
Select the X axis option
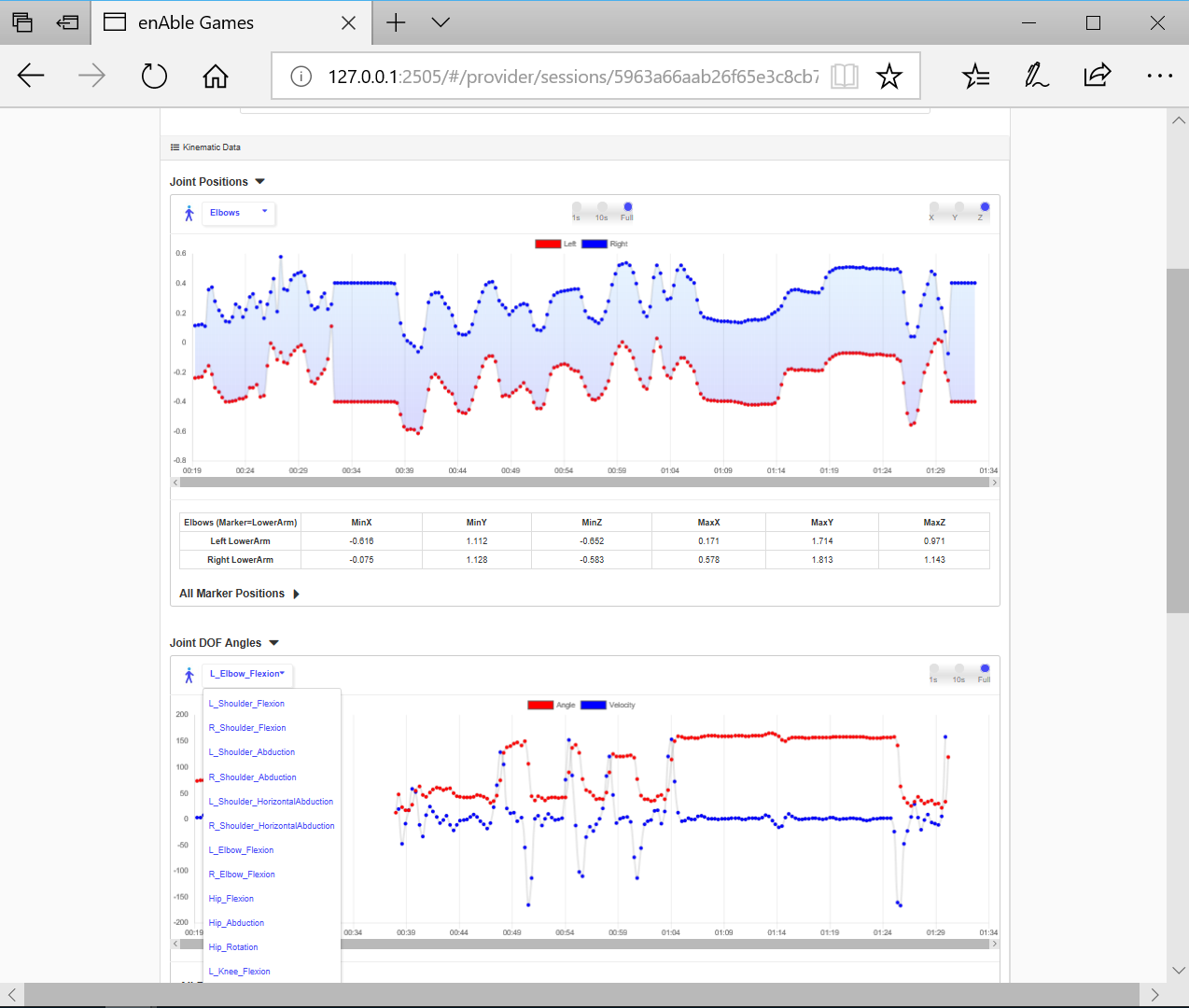point(934,207)
